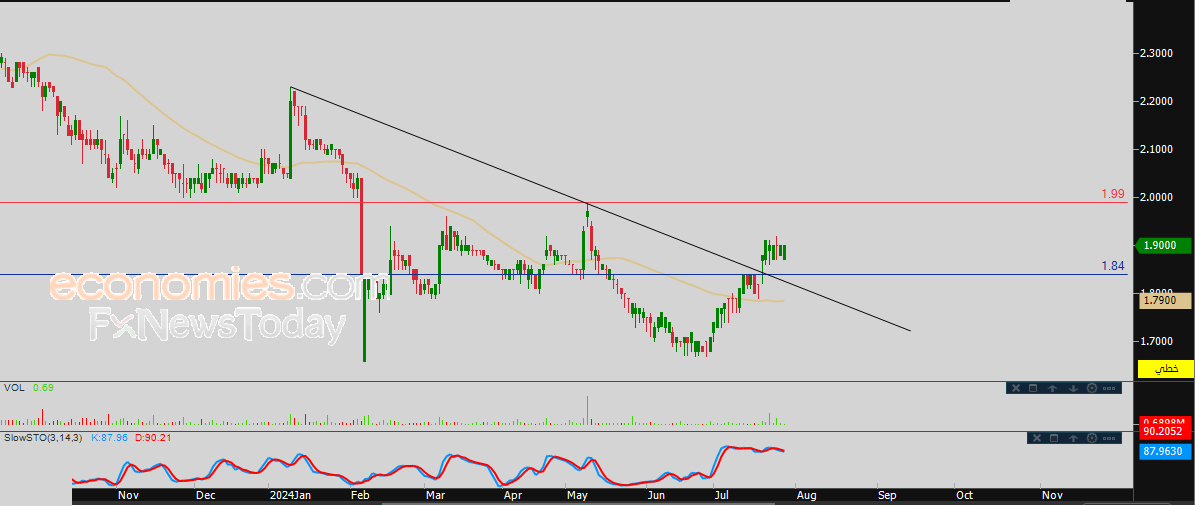Click the K:87.96 stochastic reading

coord(112,437)
